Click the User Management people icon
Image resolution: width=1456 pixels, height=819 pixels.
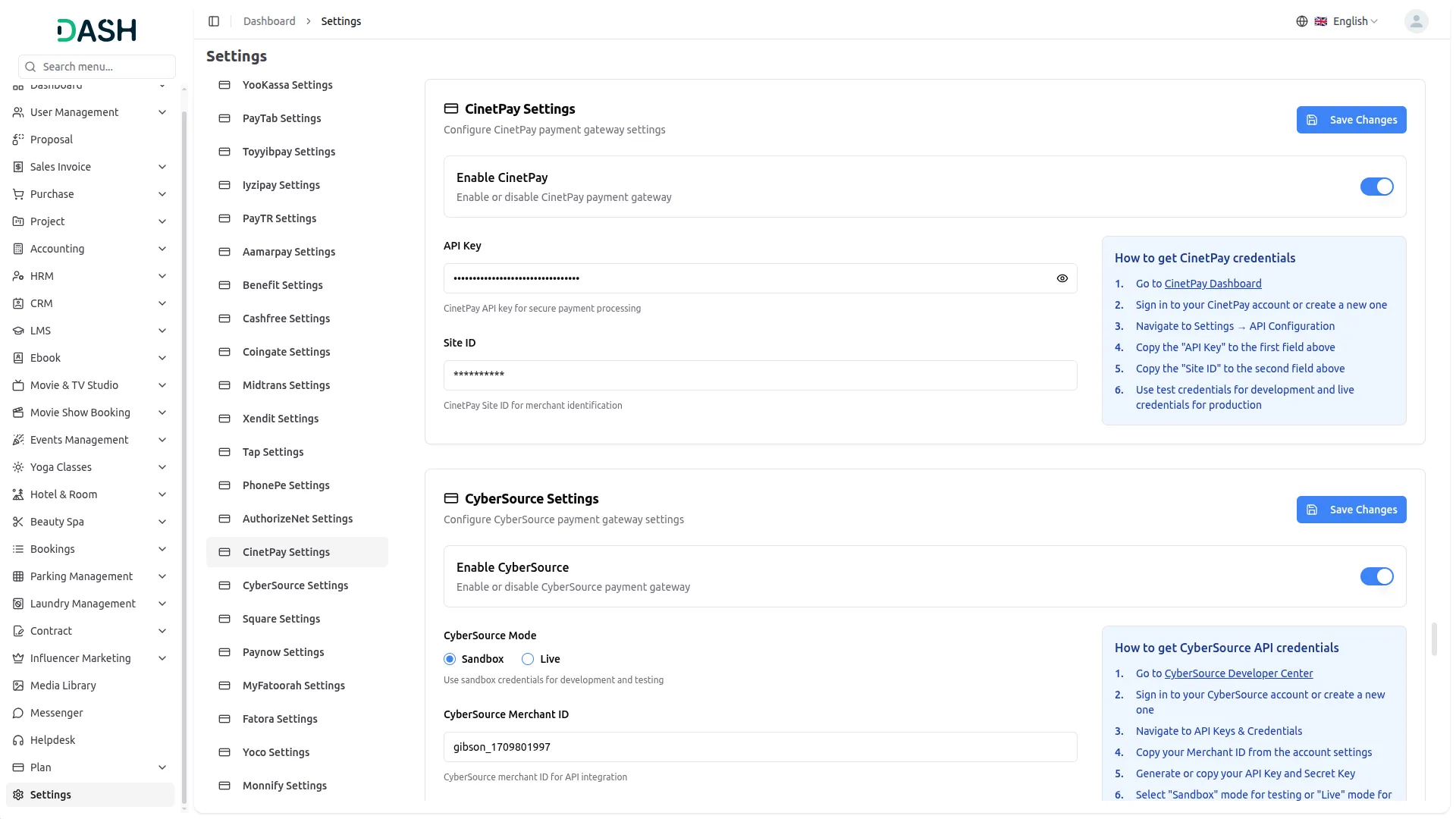[18, 112]
